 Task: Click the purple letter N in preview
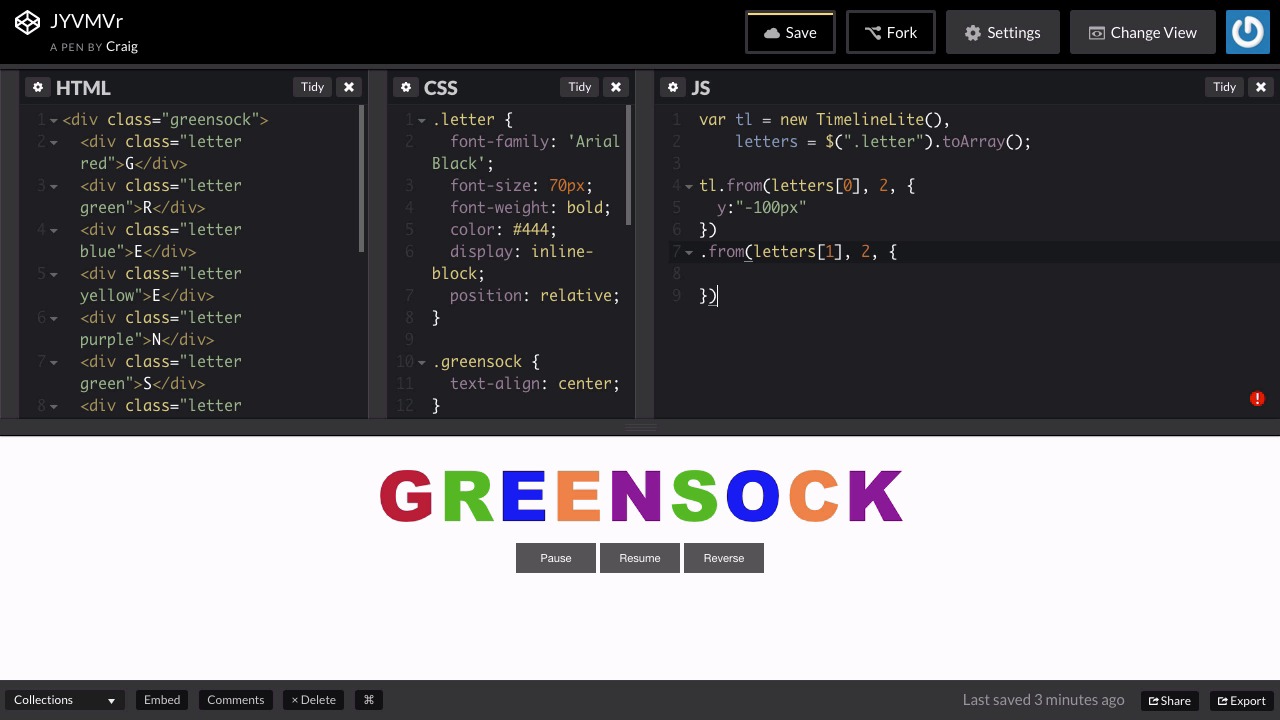[x=636, y=496]
